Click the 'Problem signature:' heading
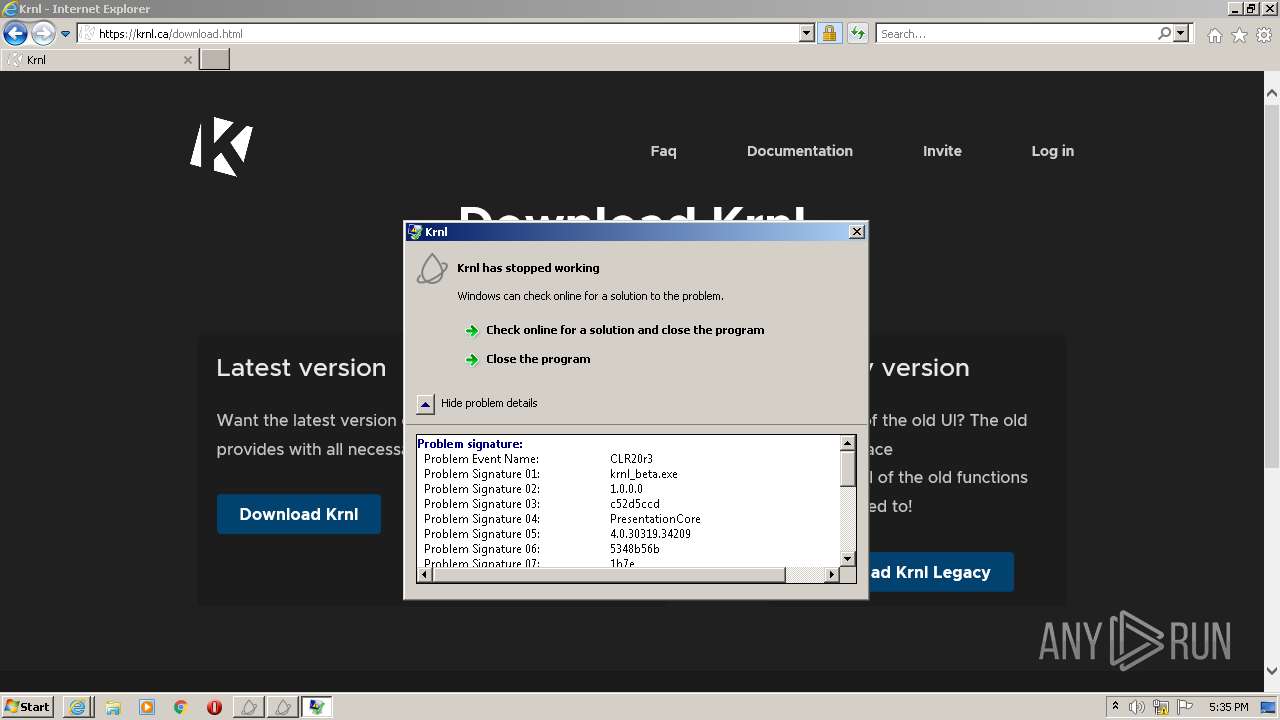This screenshot has width=1280, height=720. 470,444
